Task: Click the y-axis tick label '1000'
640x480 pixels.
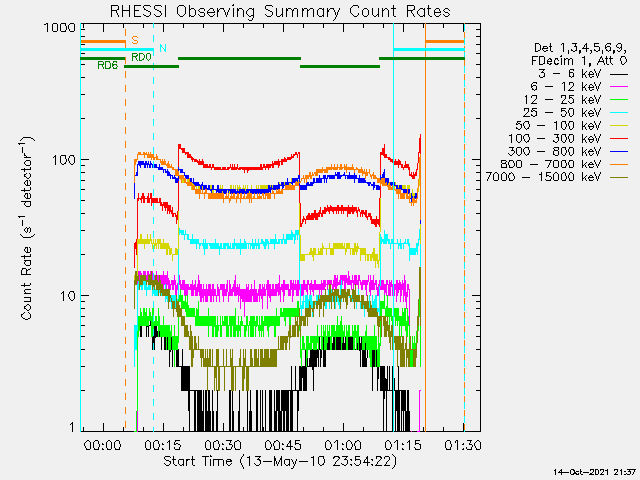Action: coord(60,28)
